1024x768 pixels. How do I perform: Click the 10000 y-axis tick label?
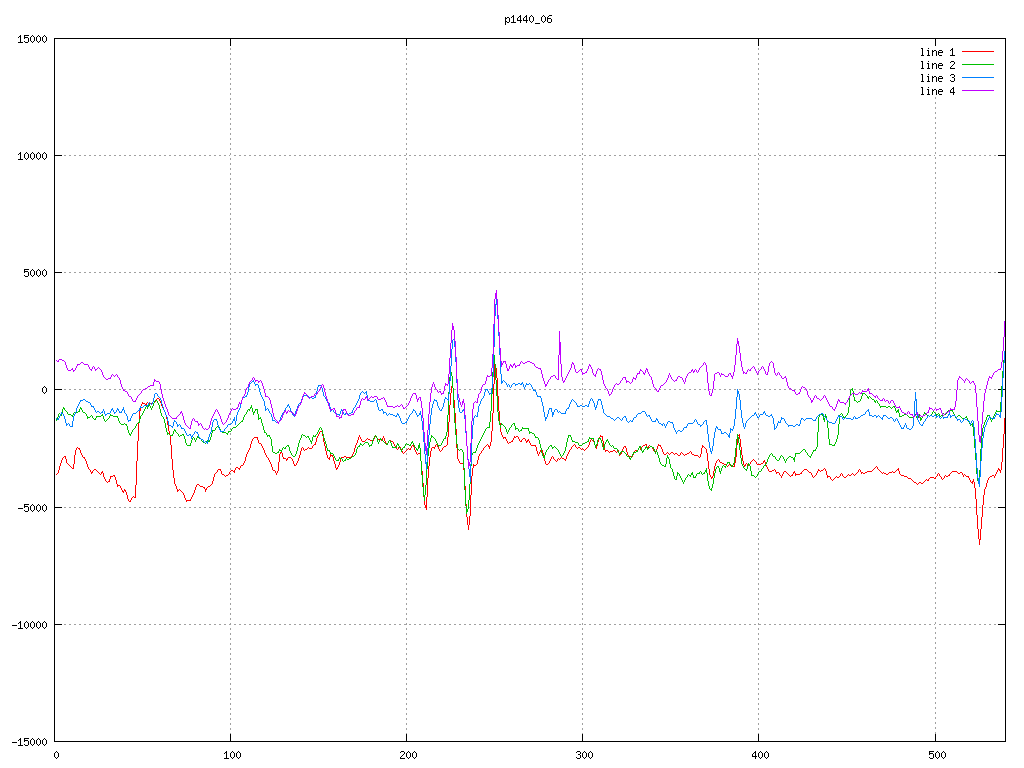31,156
